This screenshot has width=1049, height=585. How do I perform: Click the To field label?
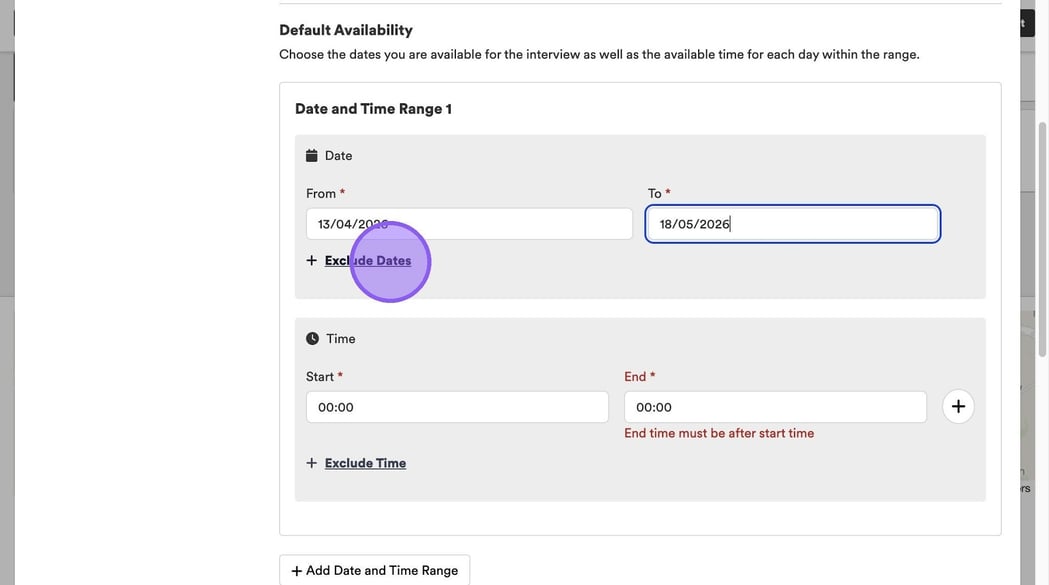(654, 193)
